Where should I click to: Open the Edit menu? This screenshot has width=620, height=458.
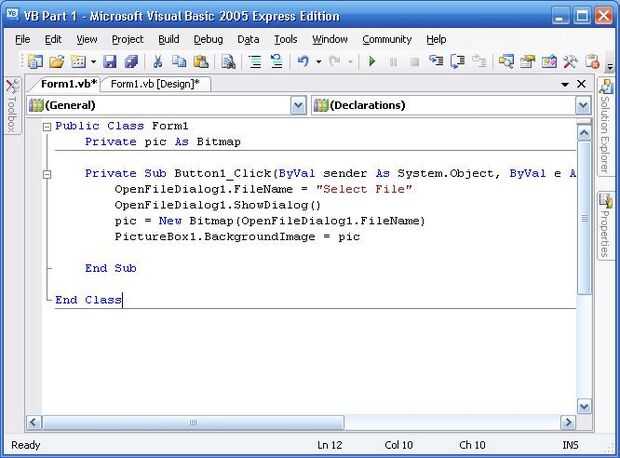point(53,40)
